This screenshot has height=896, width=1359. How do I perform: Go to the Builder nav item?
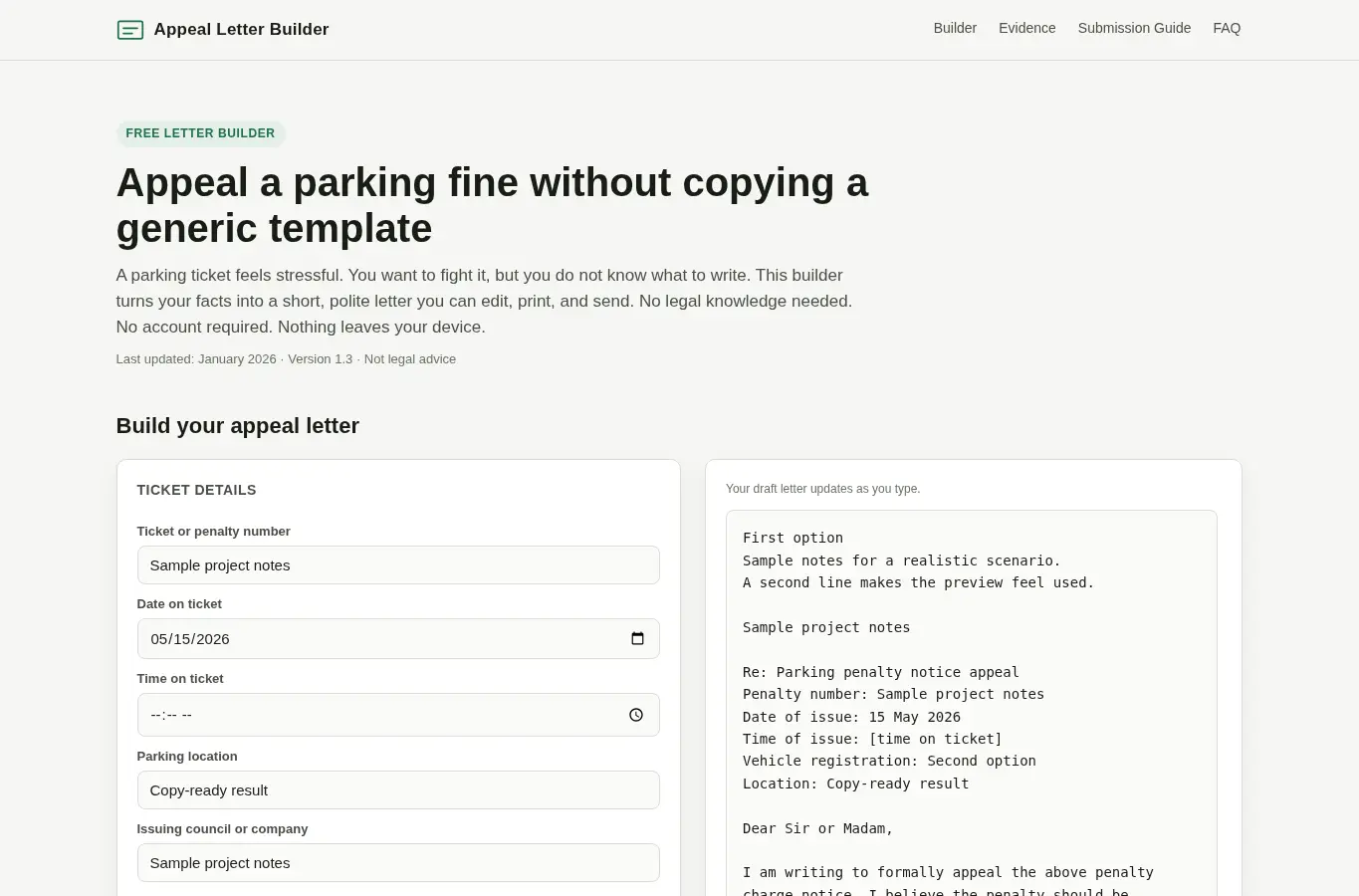click(x=955, y=28)
